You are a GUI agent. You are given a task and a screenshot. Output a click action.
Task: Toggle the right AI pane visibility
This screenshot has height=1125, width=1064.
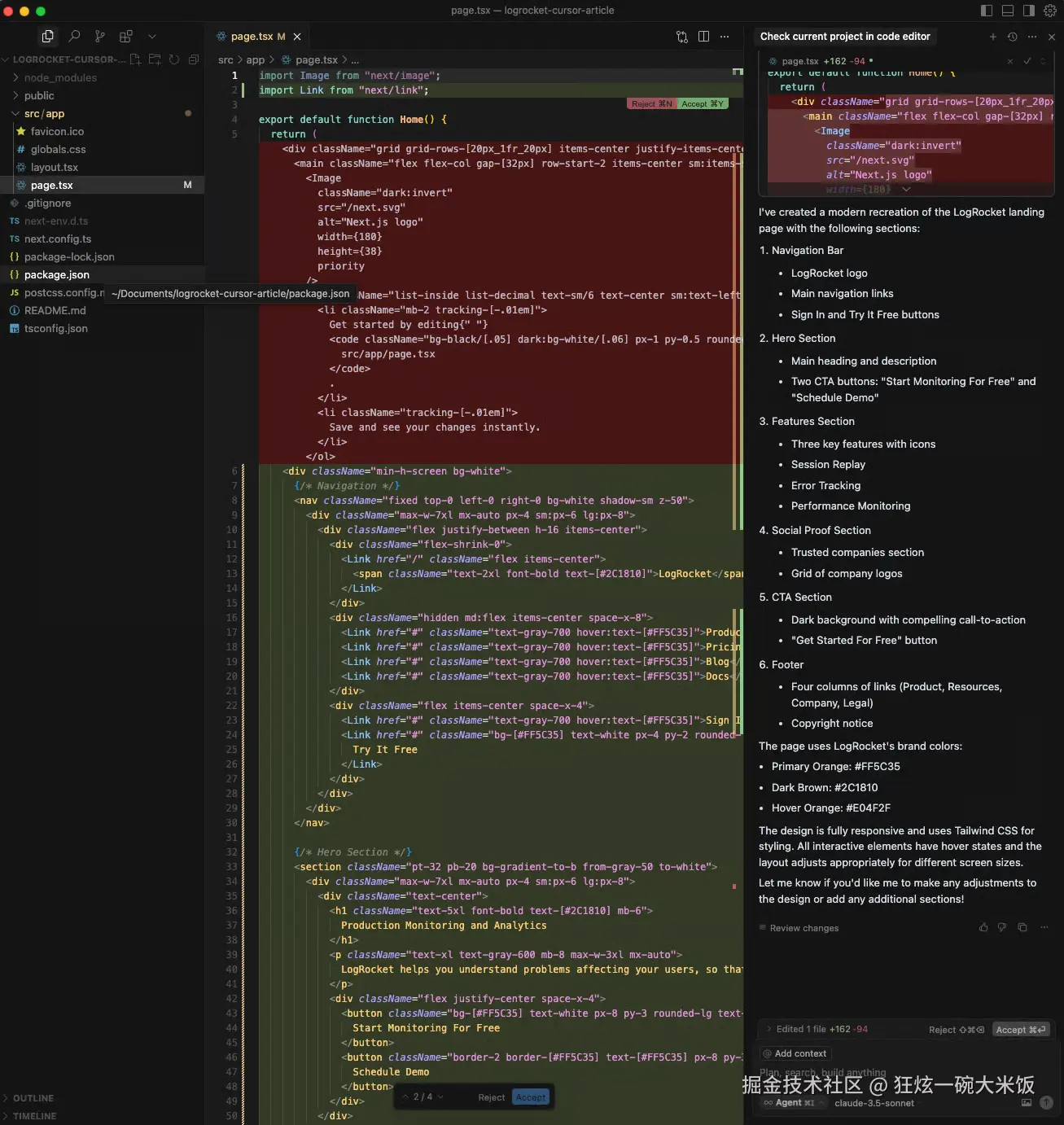click(1029, 11)
